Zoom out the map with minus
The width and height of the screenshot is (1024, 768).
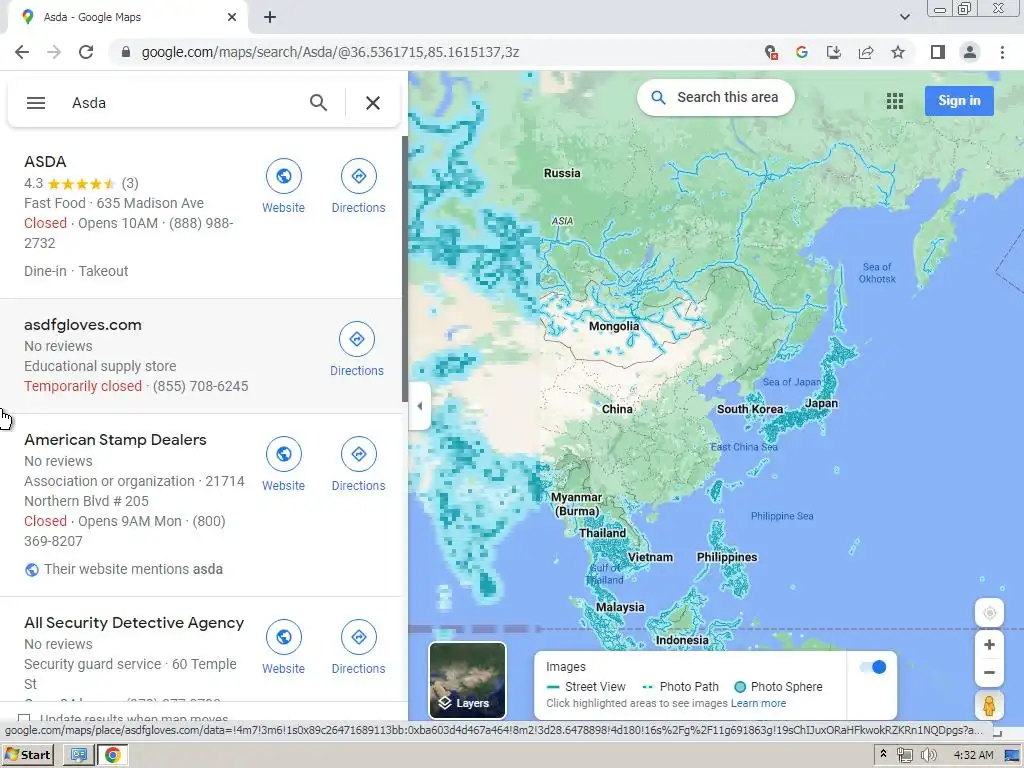pos(989,672)
